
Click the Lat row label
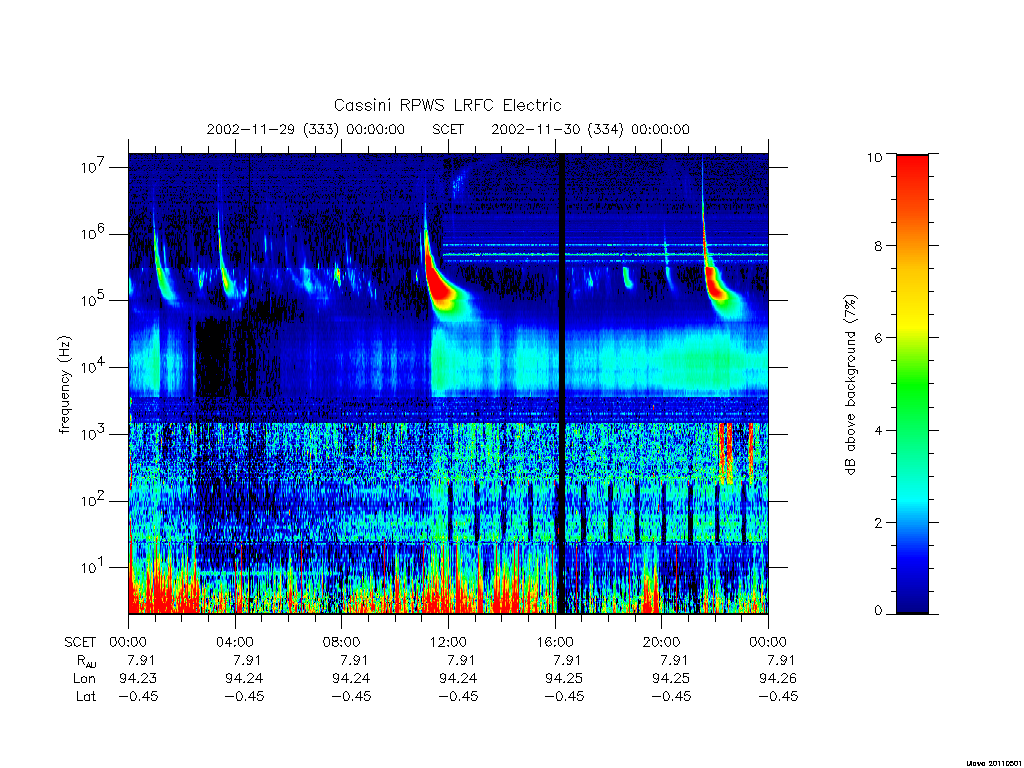click(x=86, y=697)
